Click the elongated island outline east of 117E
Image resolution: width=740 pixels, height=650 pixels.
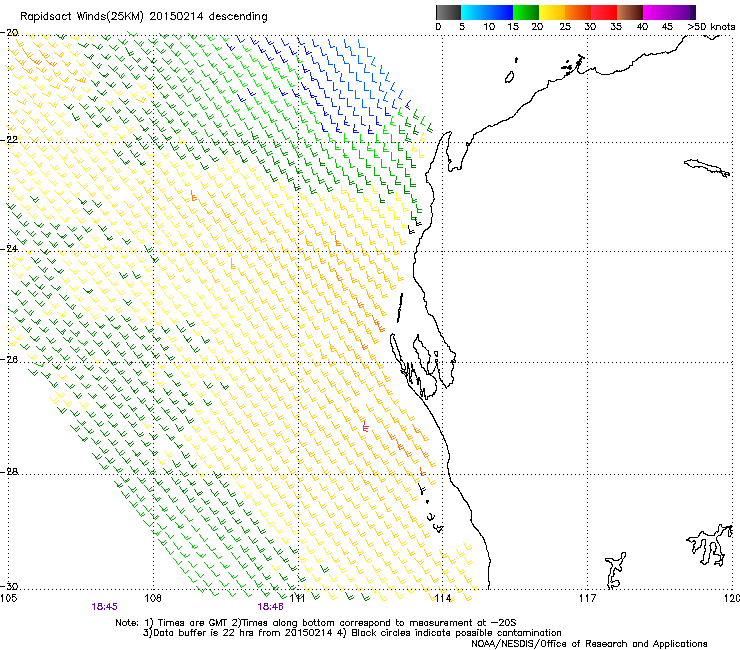[x=707, y=168]
